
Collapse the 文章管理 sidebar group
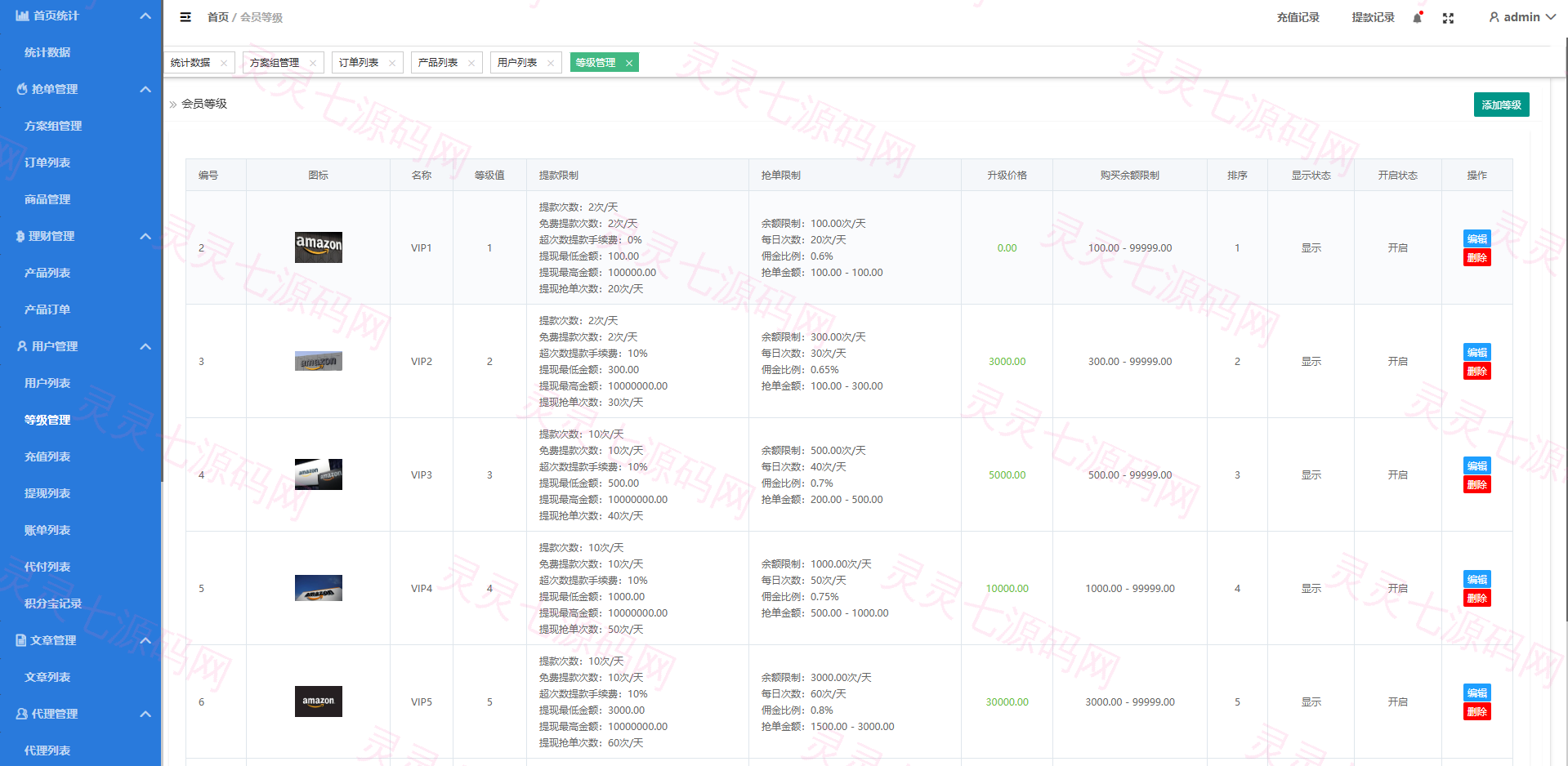[x=145, y=640]
